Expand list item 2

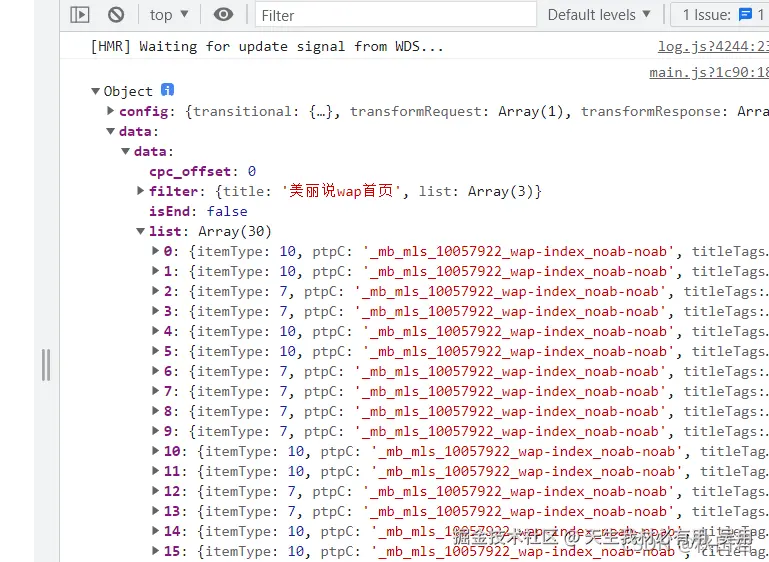click(x=155, y=291)
